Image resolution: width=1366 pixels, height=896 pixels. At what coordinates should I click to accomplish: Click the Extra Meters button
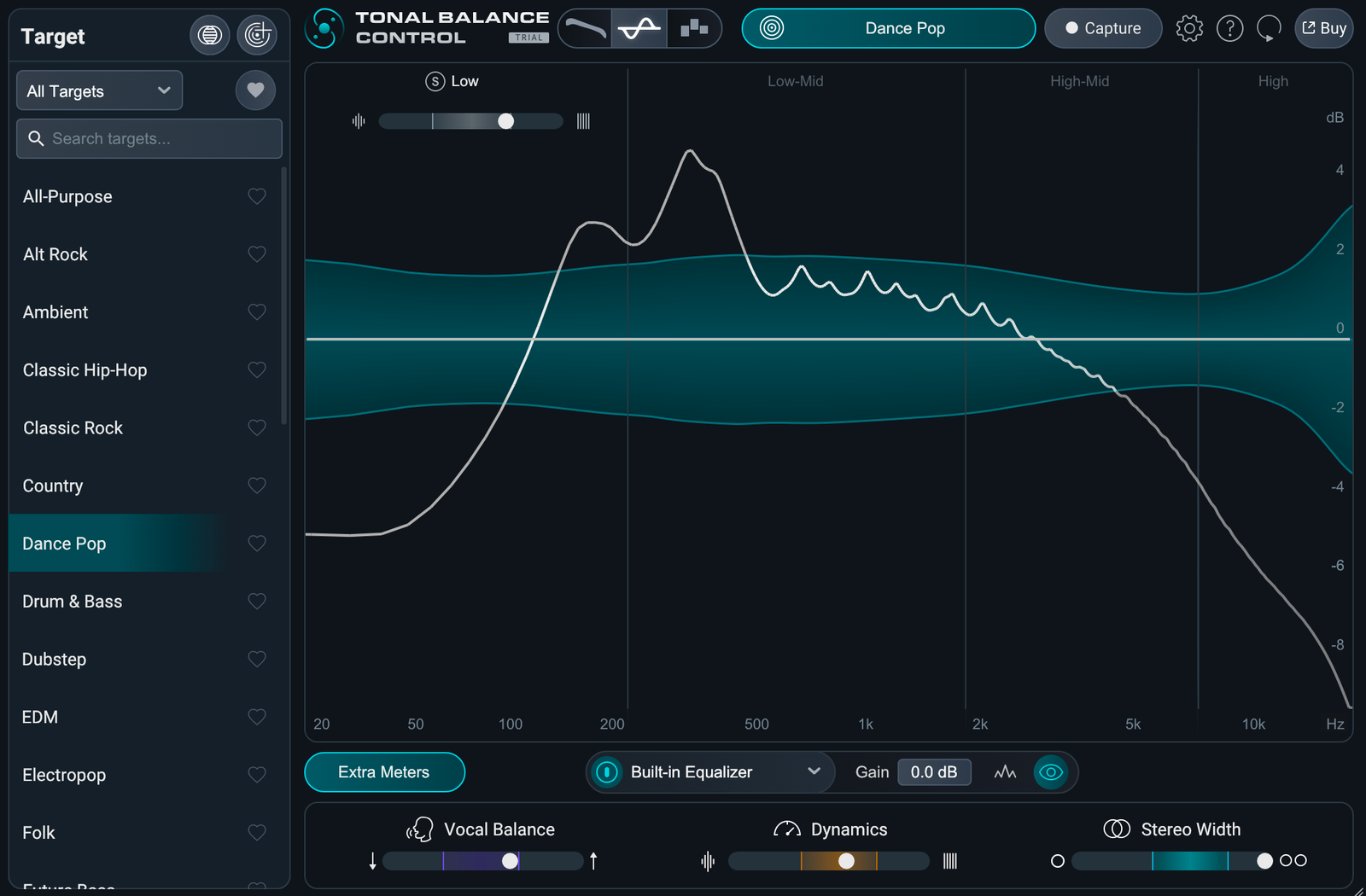384,771
